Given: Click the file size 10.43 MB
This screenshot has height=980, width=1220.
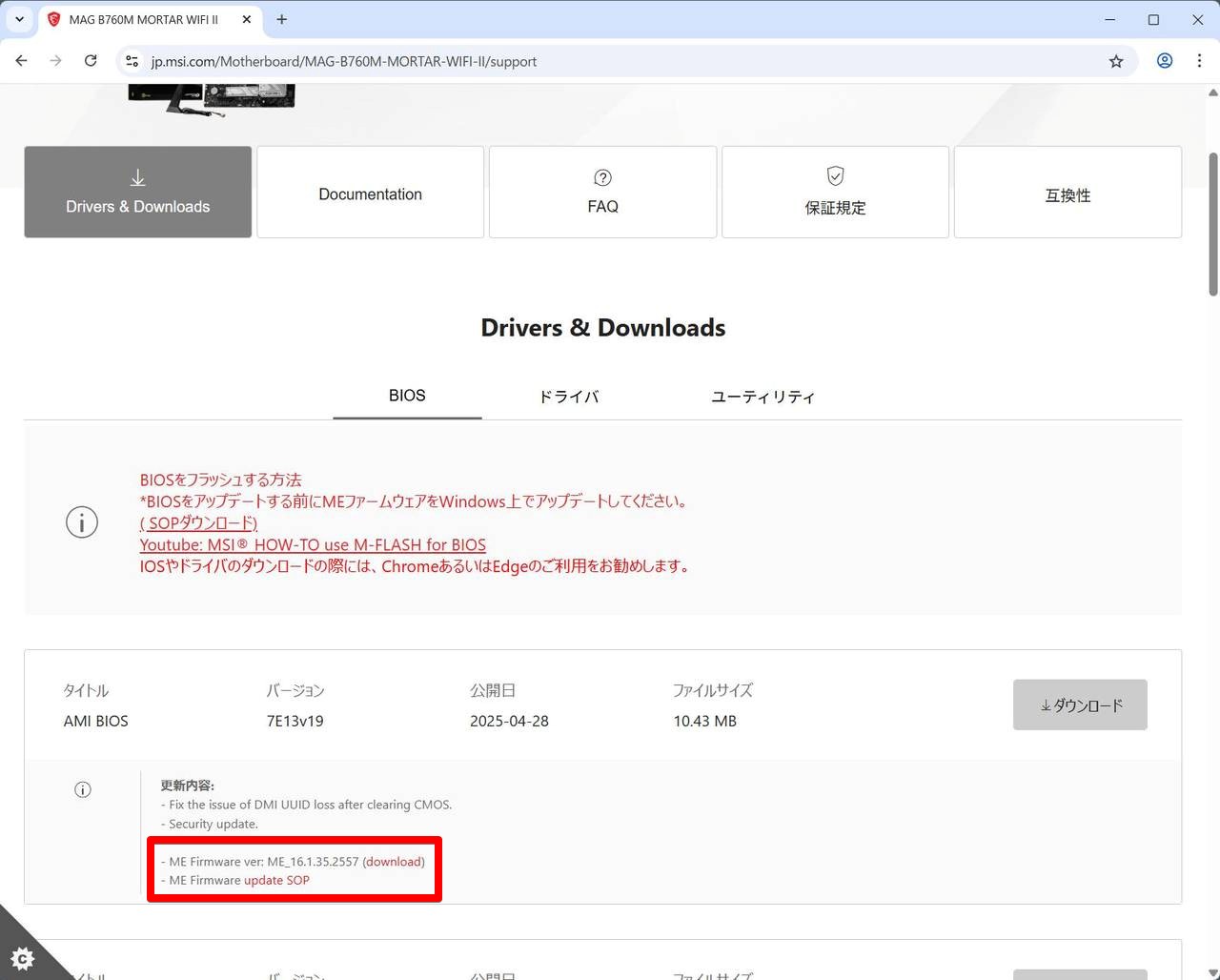Looking at the screenshot, I should (x=705, y=721).
